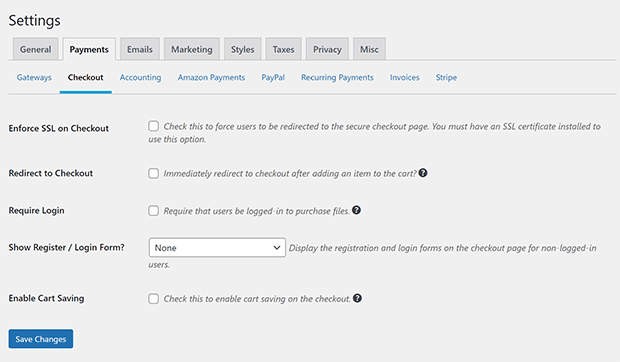Go to the Stripe settings link
620x362 pixels.
pyautogui.click(x=446, y=77)
